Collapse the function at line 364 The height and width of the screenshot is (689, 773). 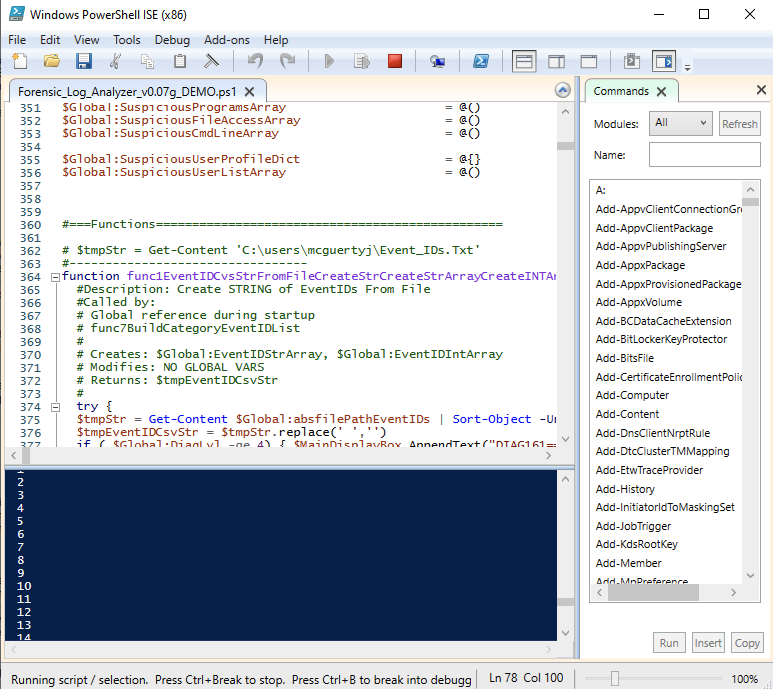(x=53, y=276)
